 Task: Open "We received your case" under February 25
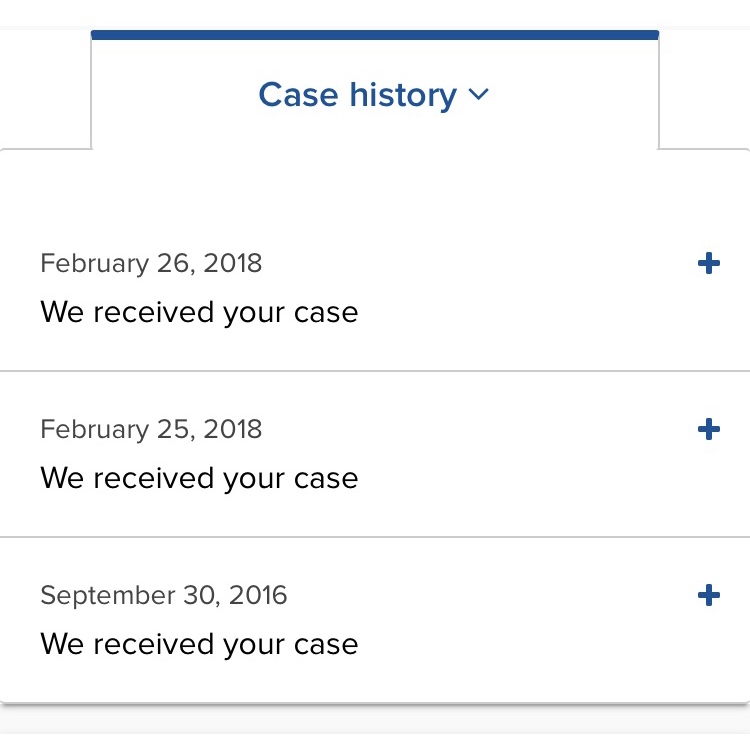[199, 478]
